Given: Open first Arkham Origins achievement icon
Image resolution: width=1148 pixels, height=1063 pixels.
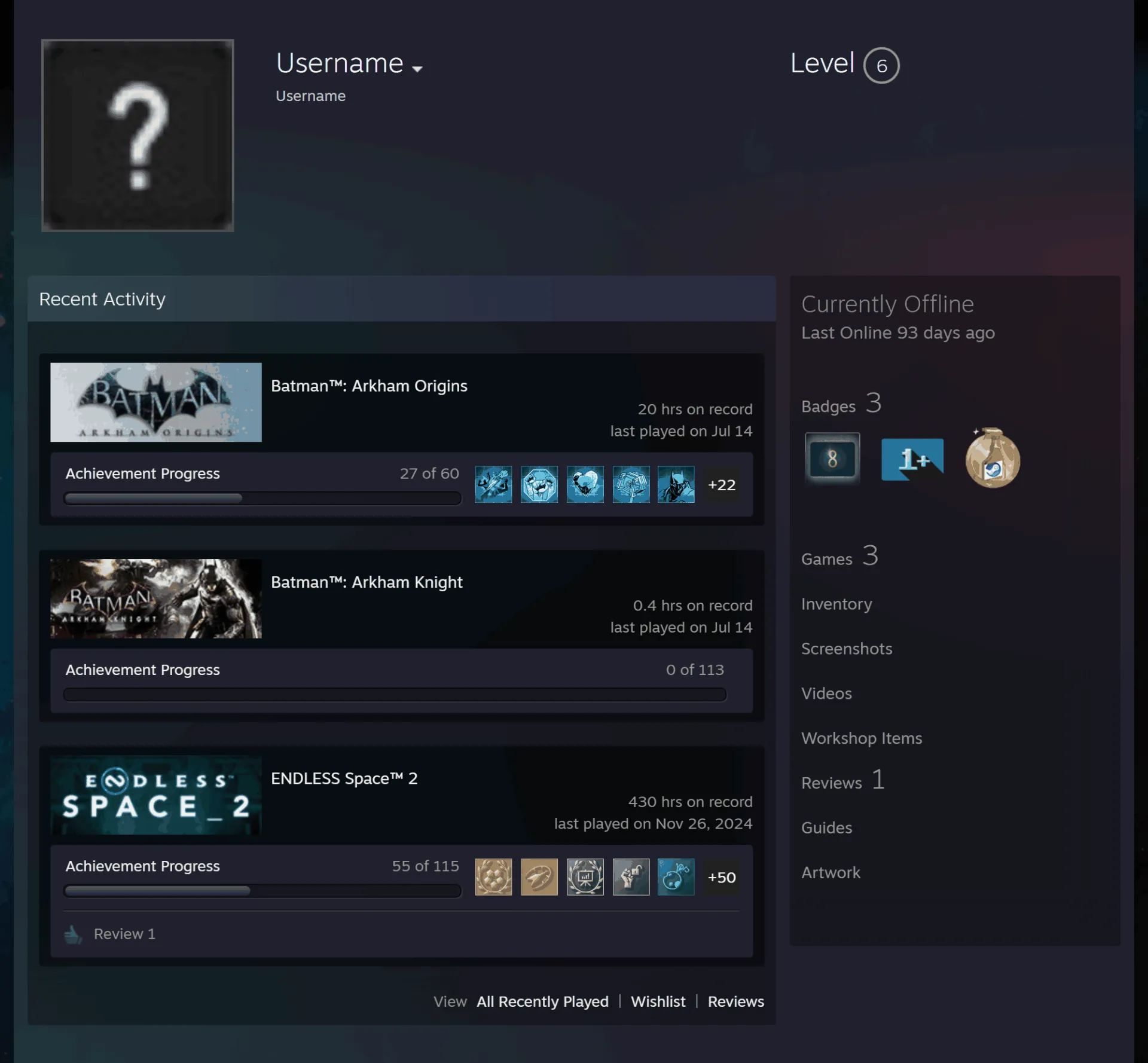Looking at the screenshot, I should point(493,484).
